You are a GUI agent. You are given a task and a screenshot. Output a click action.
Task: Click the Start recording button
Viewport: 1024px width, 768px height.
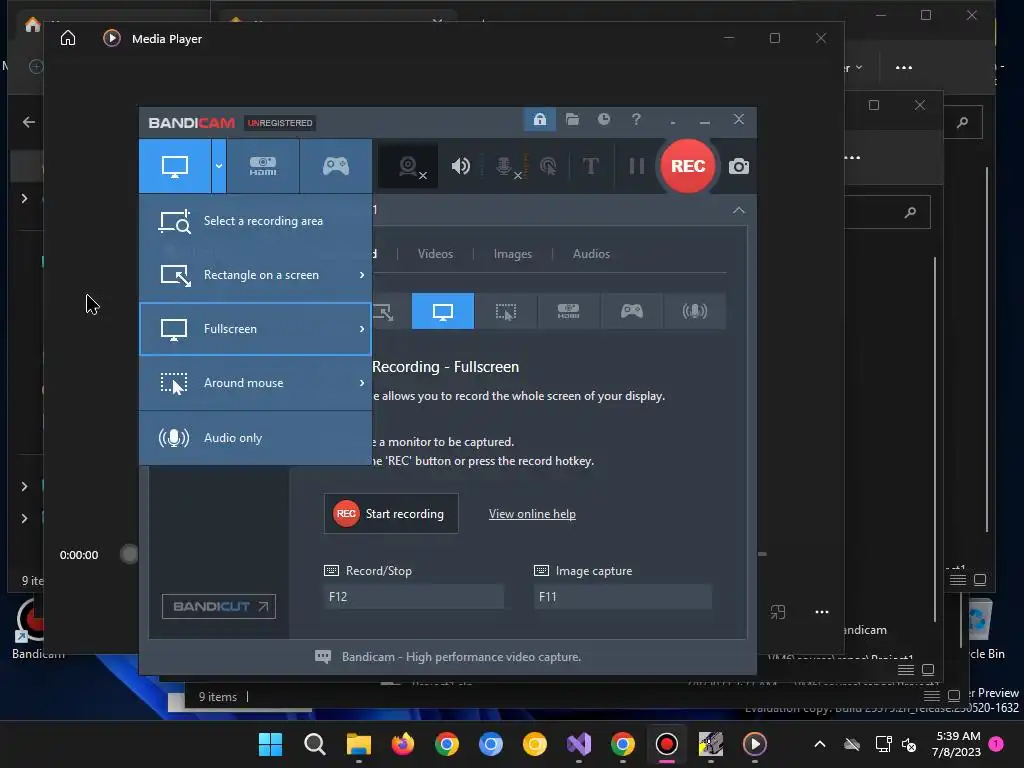tap(391, 514)
